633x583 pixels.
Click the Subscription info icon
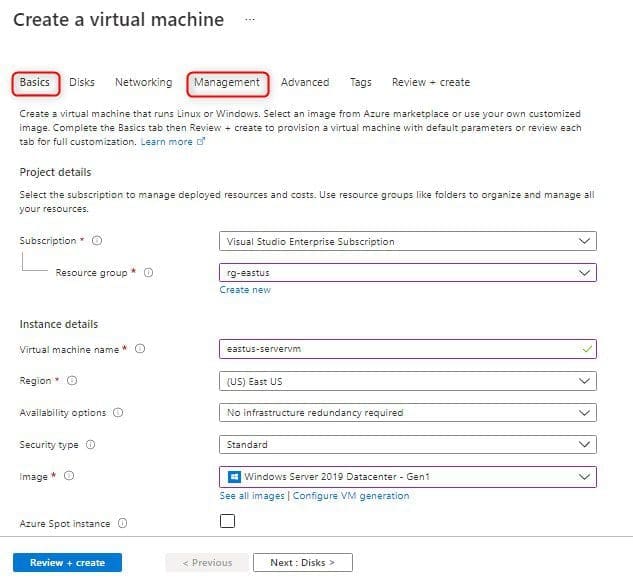tap(97, 241)
